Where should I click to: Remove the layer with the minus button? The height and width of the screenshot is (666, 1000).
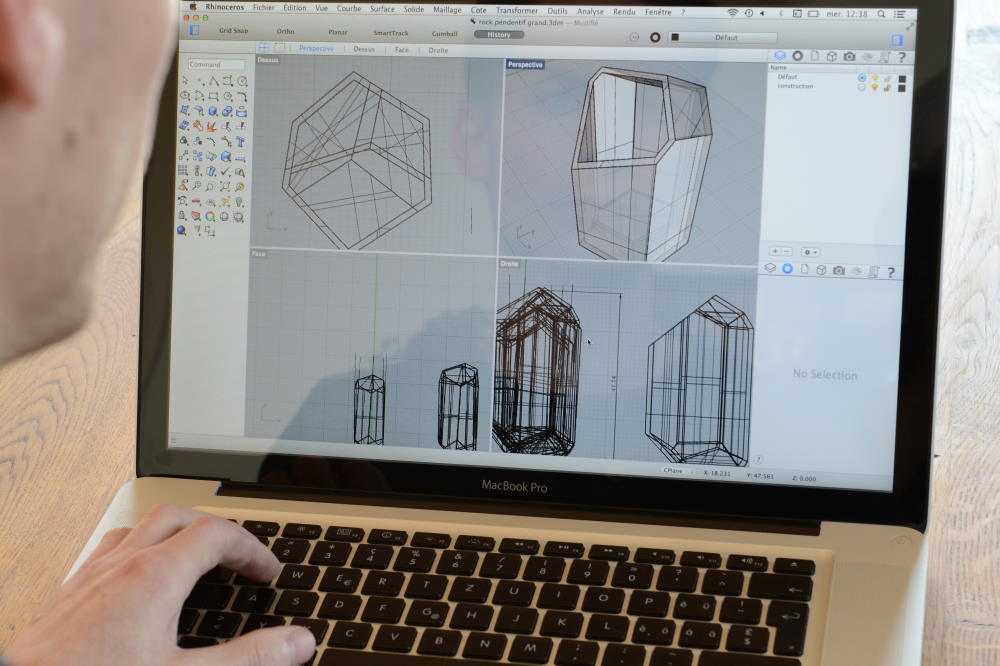click(x=786, y=251)
